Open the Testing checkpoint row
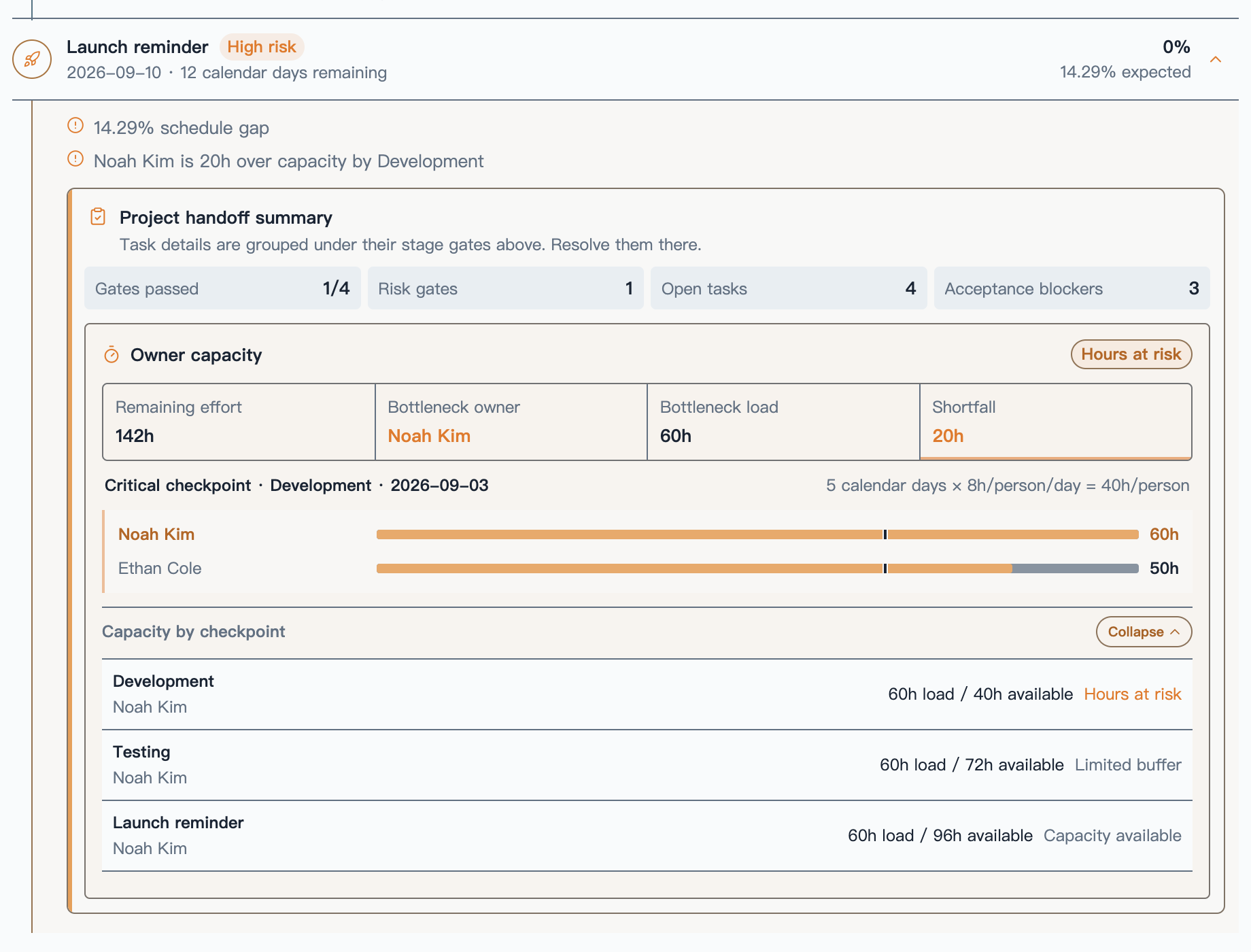This screenshot has height=952, width=1251. pyautogui.click(x=647, y=765)
